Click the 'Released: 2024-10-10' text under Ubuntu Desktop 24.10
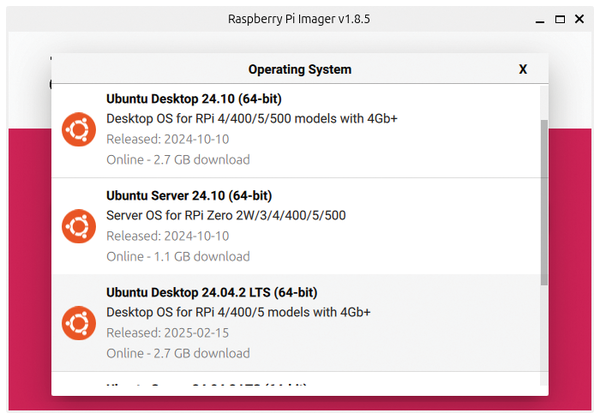The width and height of the screenshot is (600, 419). [167, 139]
